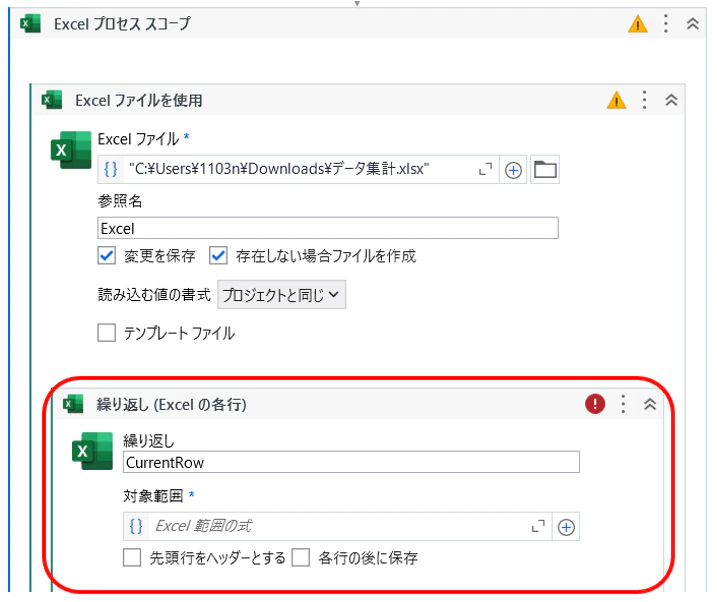Collapse the 繰り返し (Excel の各行) activity
Viewport: 717px width, 602px height.
[x=650, y=404]
